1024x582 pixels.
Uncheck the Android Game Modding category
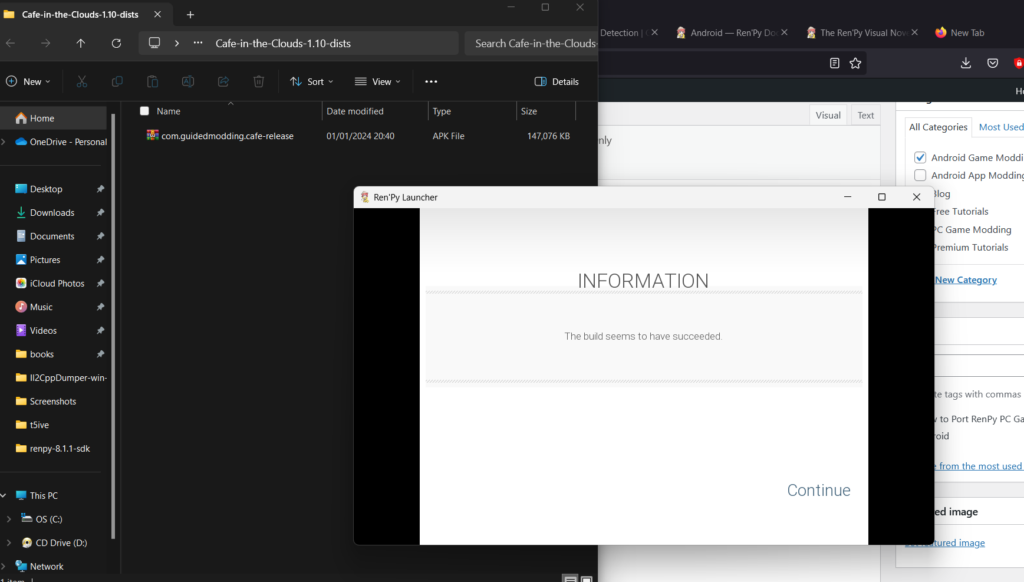click(x=920, y=157)
